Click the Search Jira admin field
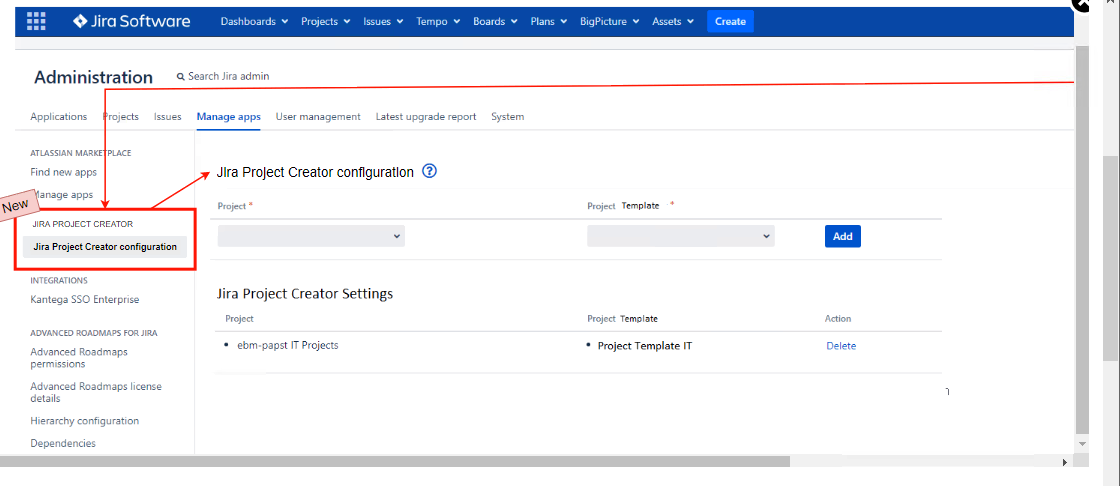1120x486 pixels. pyautogui.click(x=229, y=76)
